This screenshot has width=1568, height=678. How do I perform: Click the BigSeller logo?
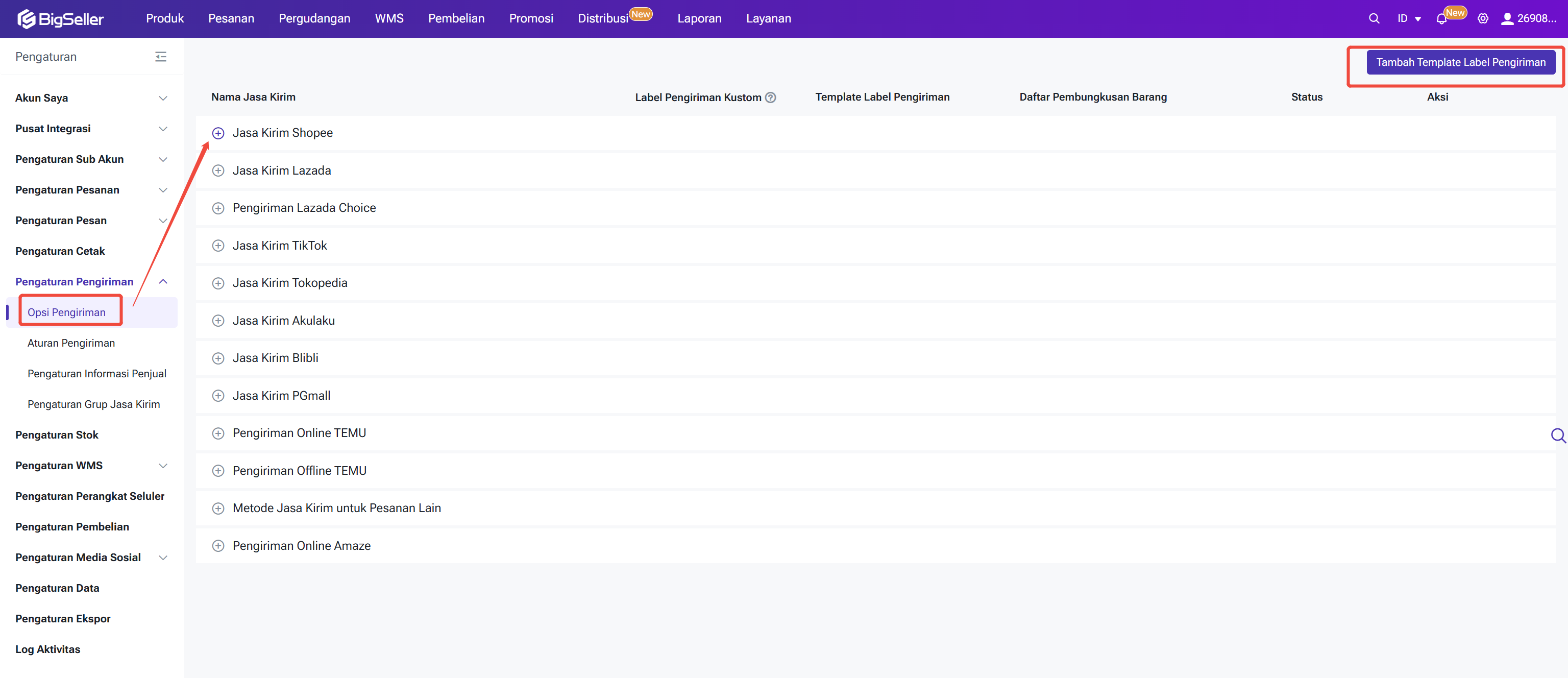pos(61,19)
